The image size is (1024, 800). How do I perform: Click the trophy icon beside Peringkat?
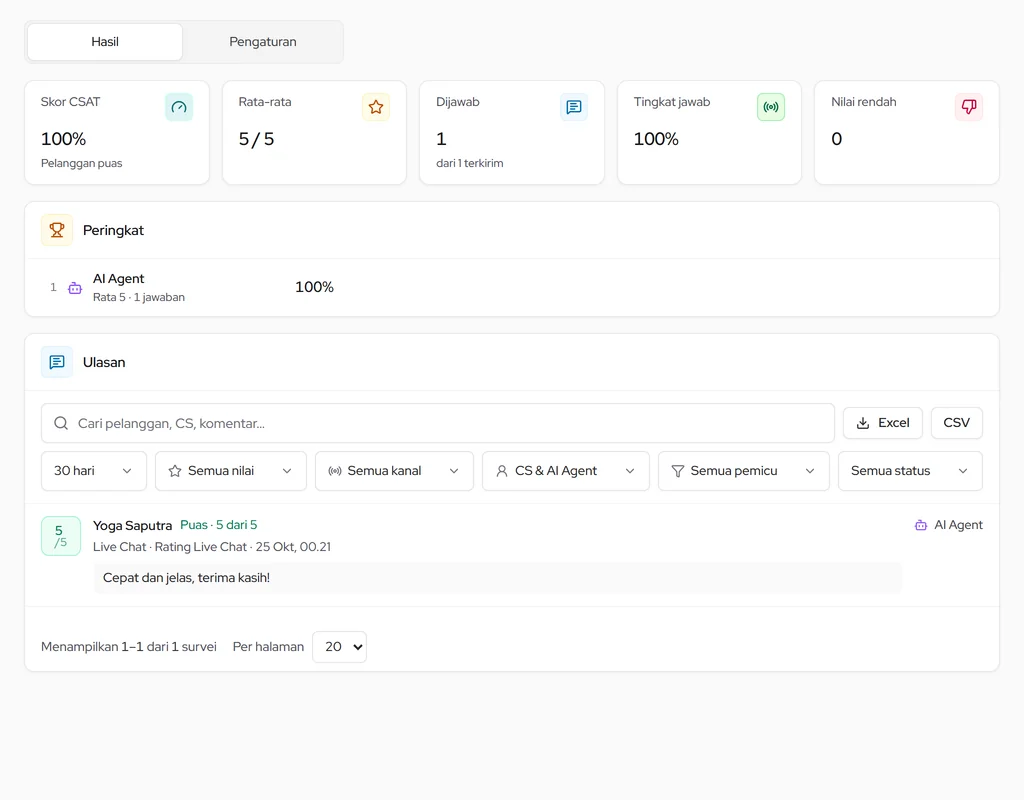[x=57, y=230]
